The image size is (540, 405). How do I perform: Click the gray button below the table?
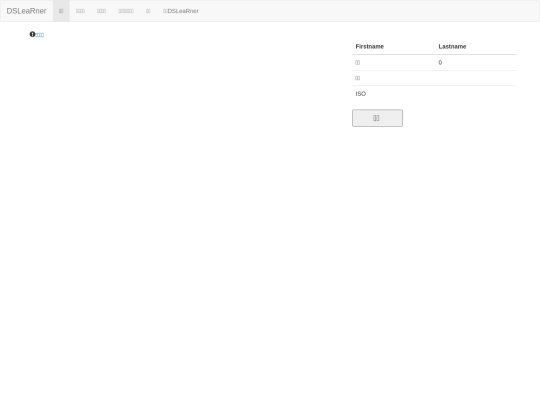tap(377, 118)
